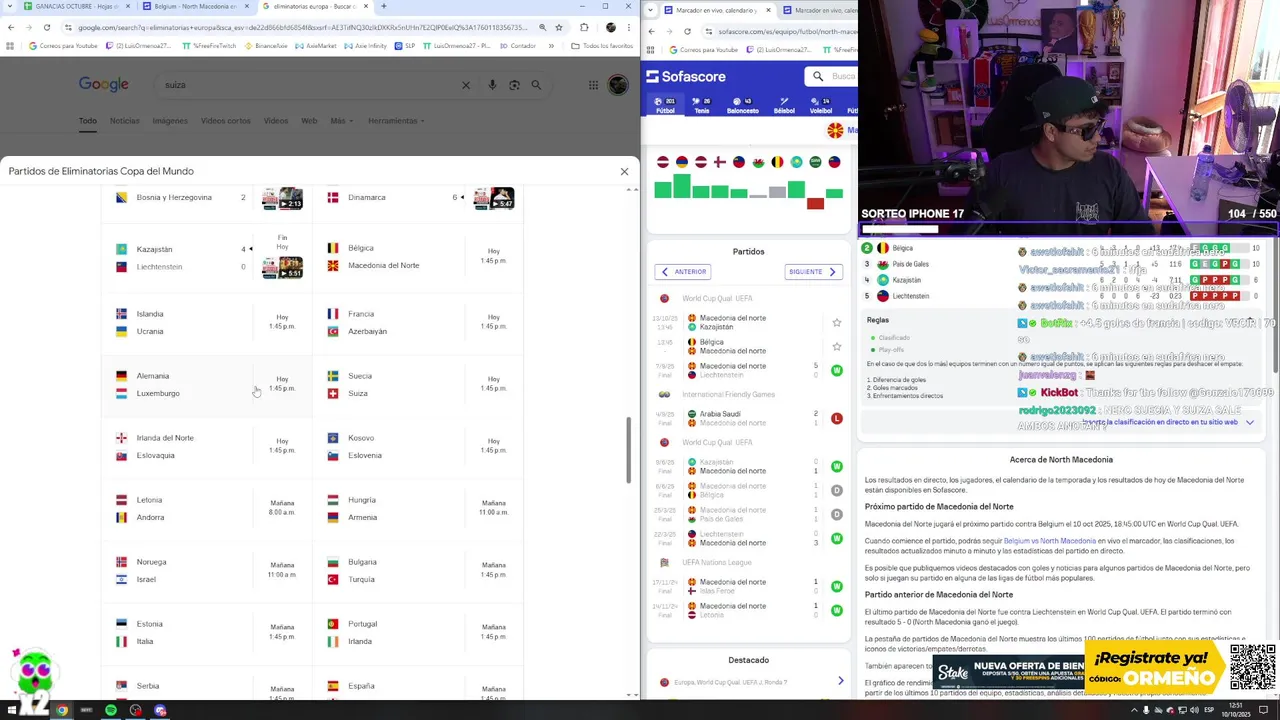Open the Alemania vs Luxemburgo match
The width and height of the screenshot is (1280, 720).
[x=207, y=384]
